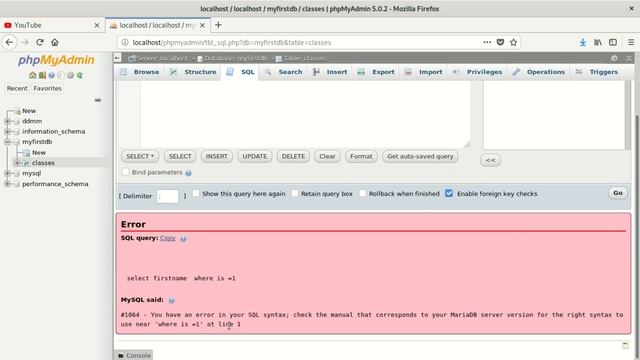Click Clear button for query box
Viewport: 640px width, 360px height.
[x=327, y=157]
